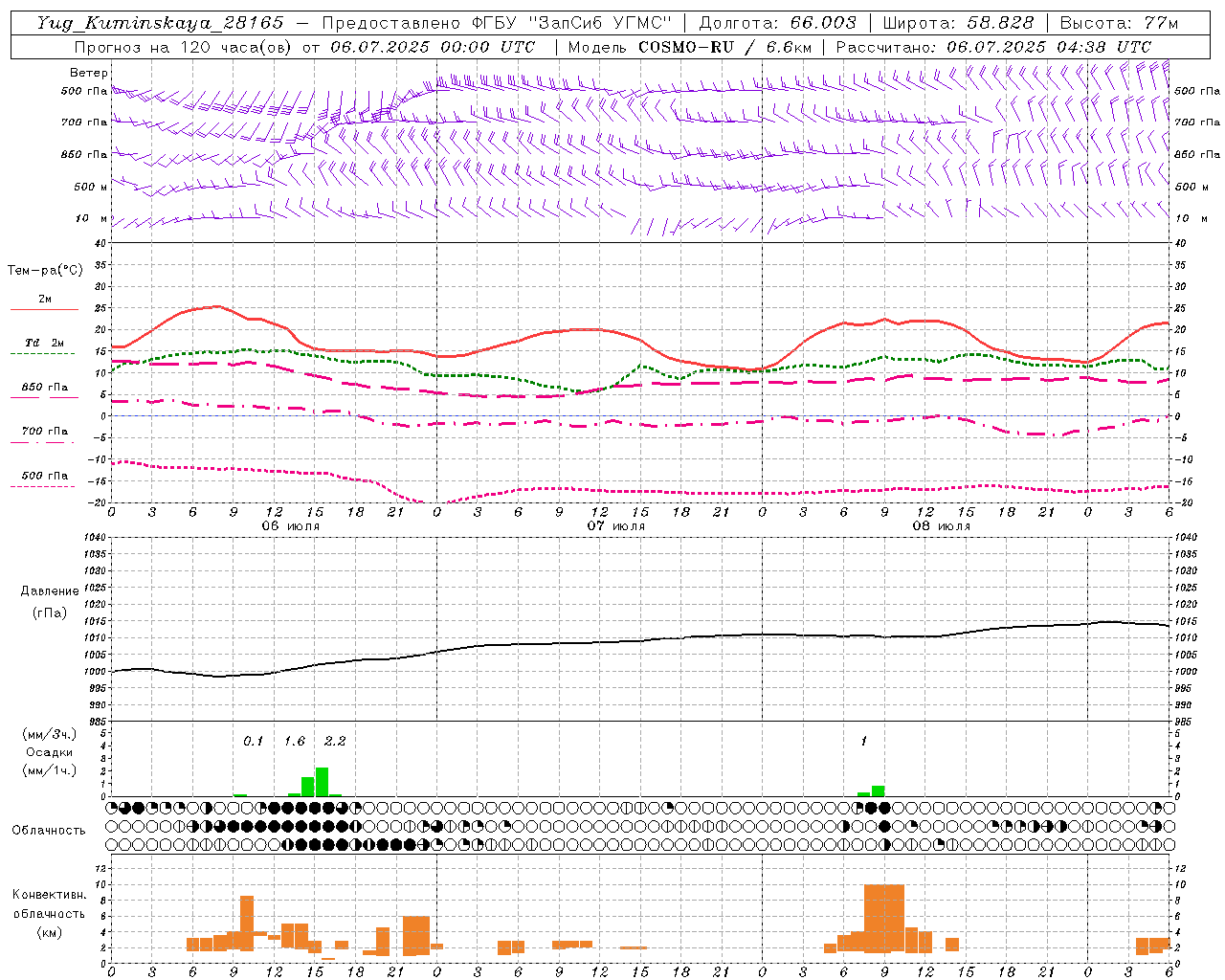1225x980 pixels.
Task: Click the Широта: 58.828 value
Action: [958, 23]
